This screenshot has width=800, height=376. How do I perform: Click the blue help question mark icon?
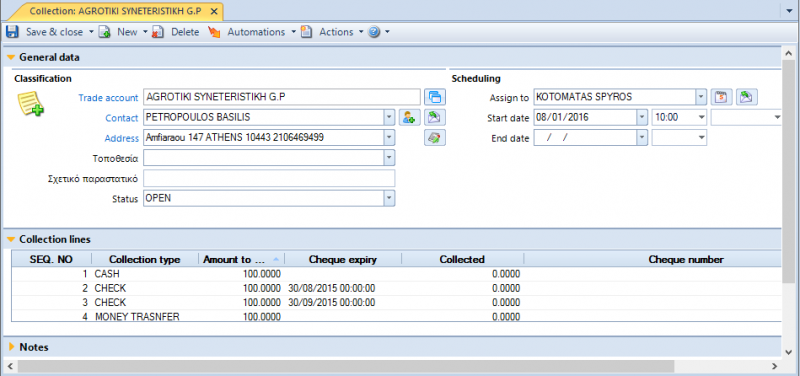374,32
